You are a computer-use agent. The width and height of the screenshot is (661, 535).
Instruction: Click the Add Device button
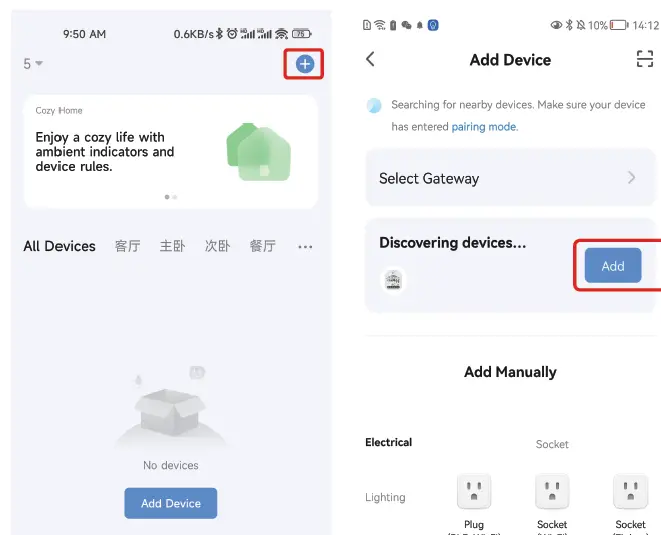coord(171,503)
